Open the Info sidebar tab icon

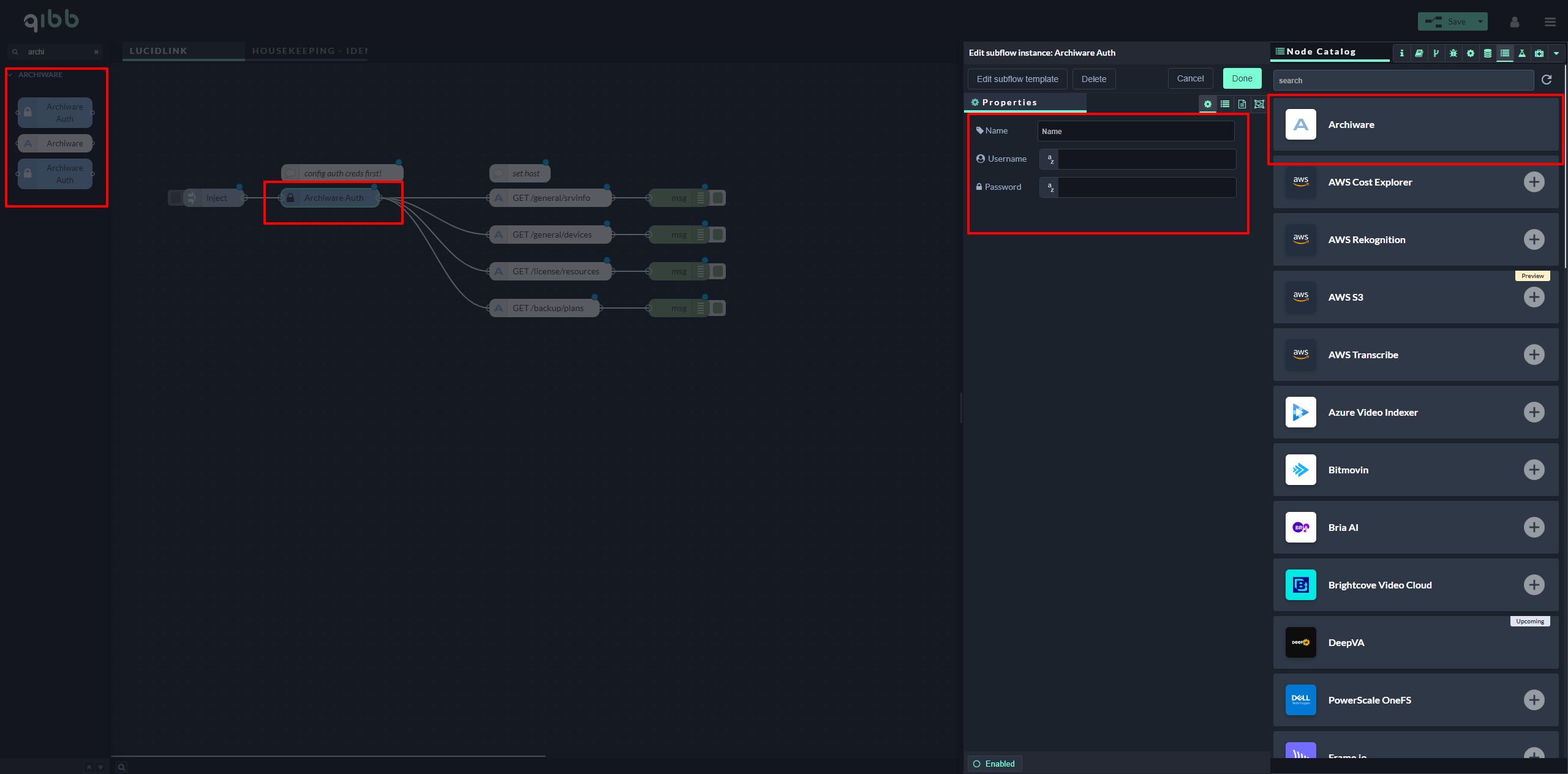[1401, 53]
